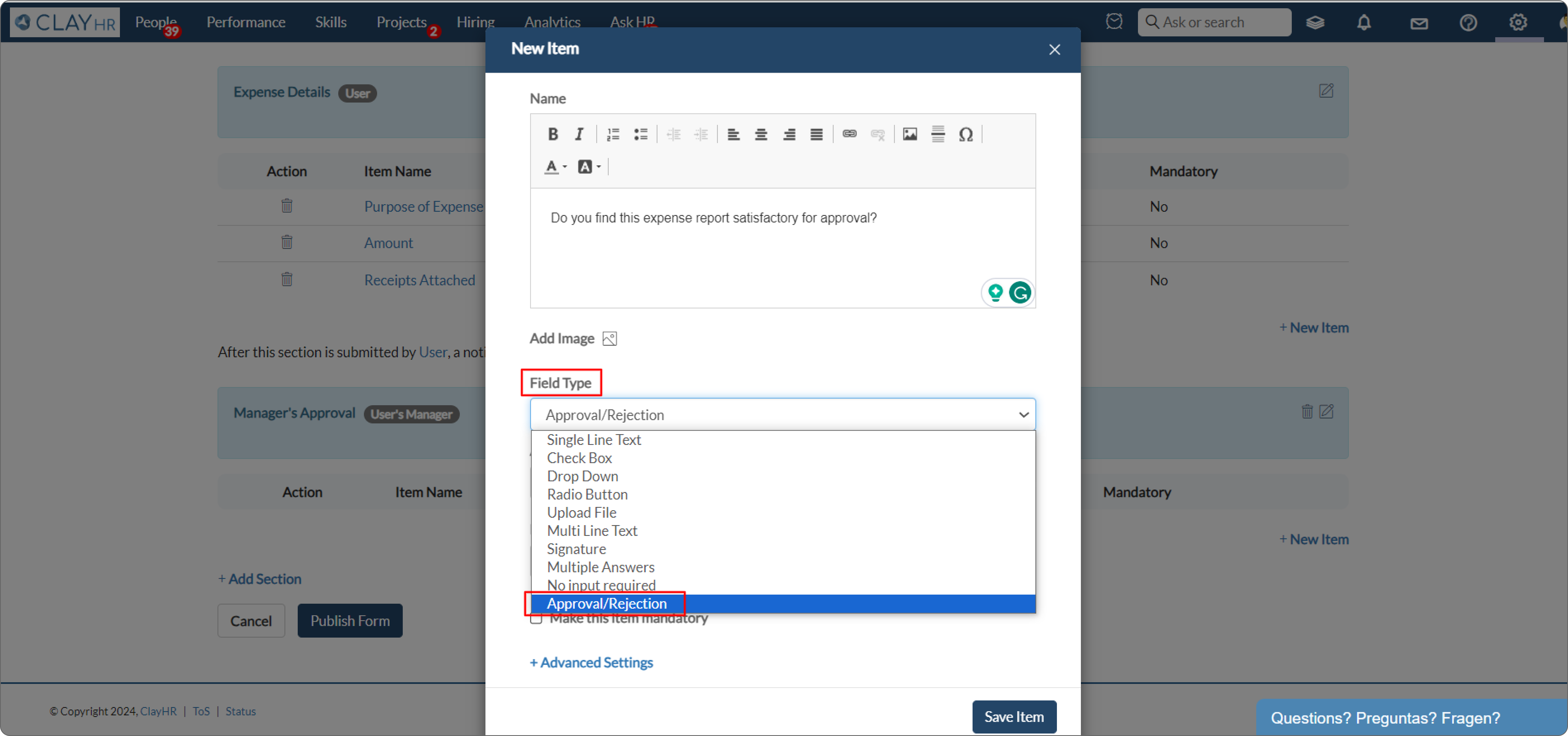Image resolution: width=1568 pixels, height=736 pixels.
Task: Open the Hiring menu
Action: coord(476,22)
